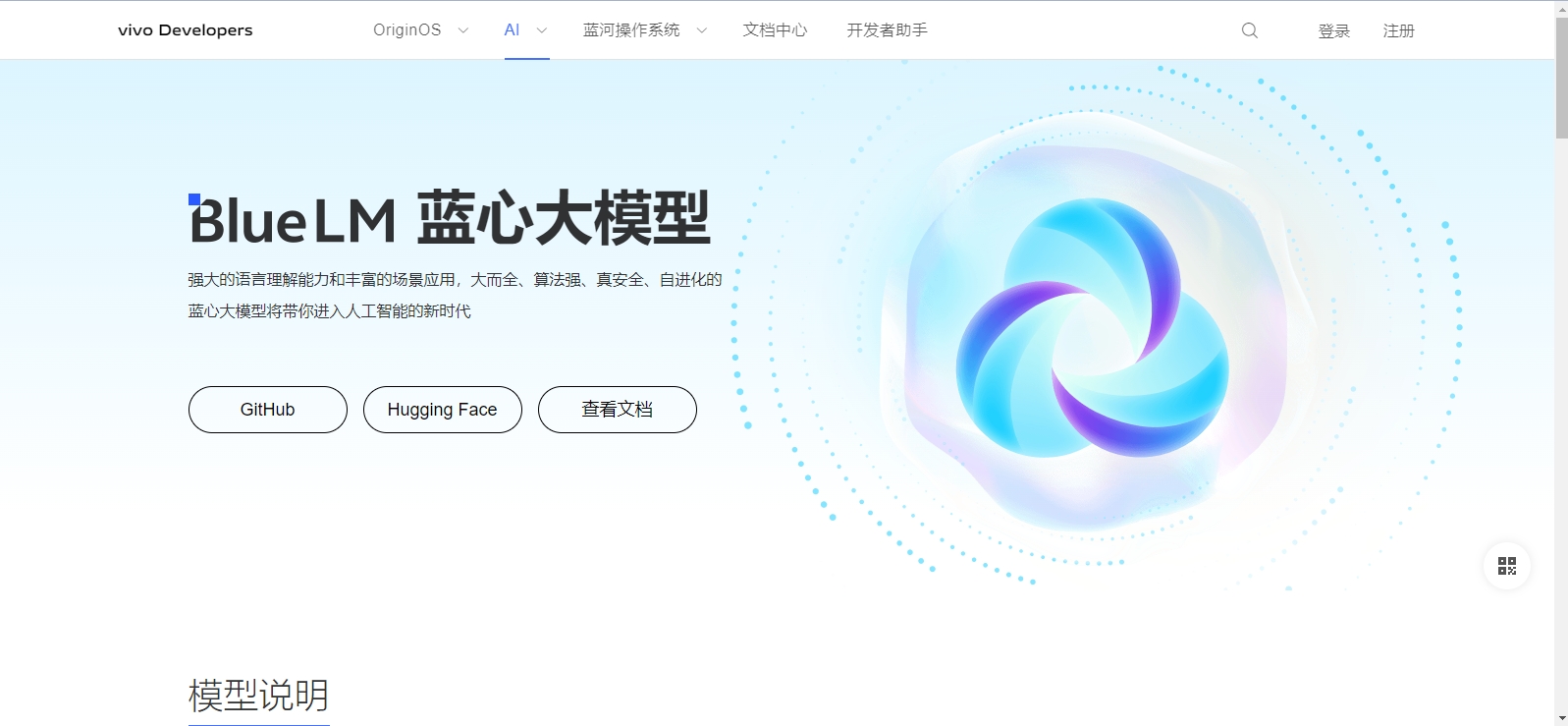Open the GitHub button
Screen dimensions: 1568x726
click(268, 410)
